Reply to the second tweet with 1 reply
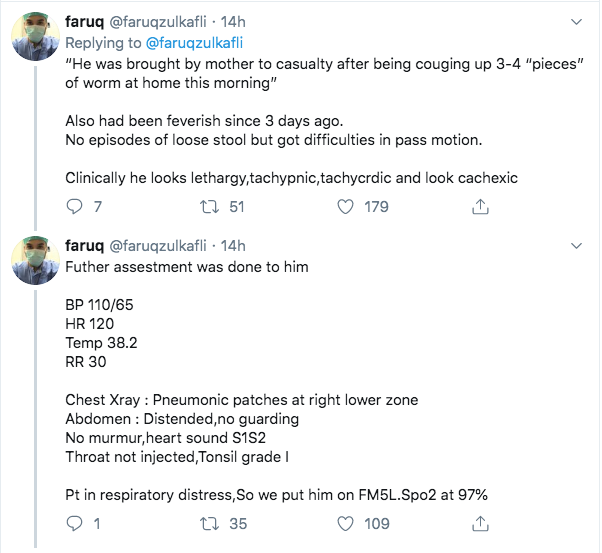The image size is (602, 553). point(74,523)
